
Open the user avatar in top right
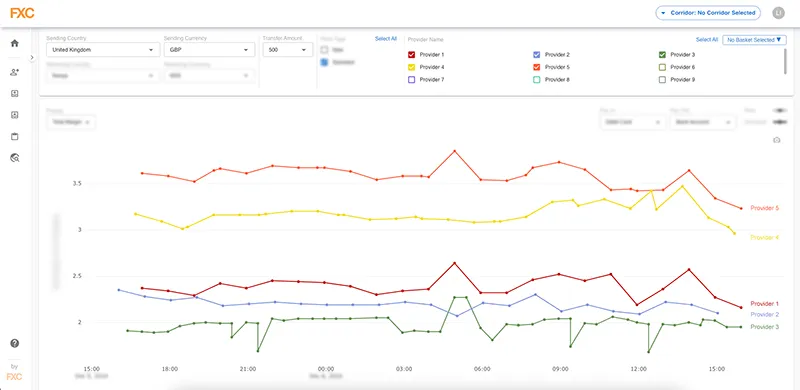pos(778,13)
